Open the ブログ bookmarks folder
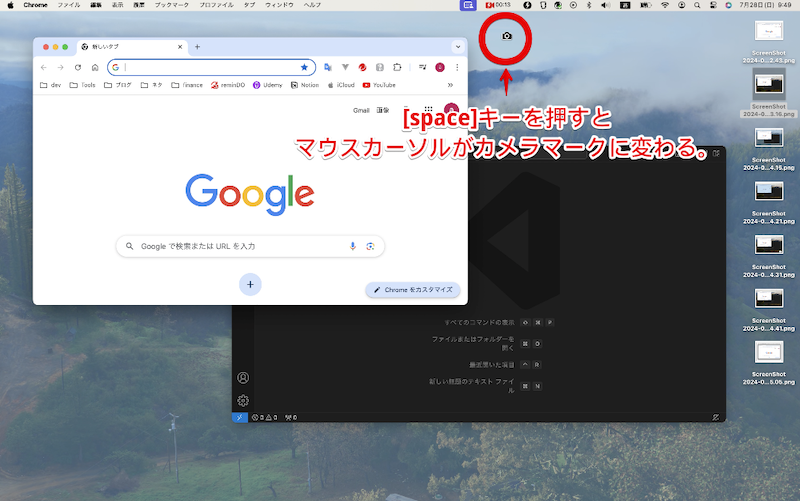800x501 pixels. click(x=118, y=85)
